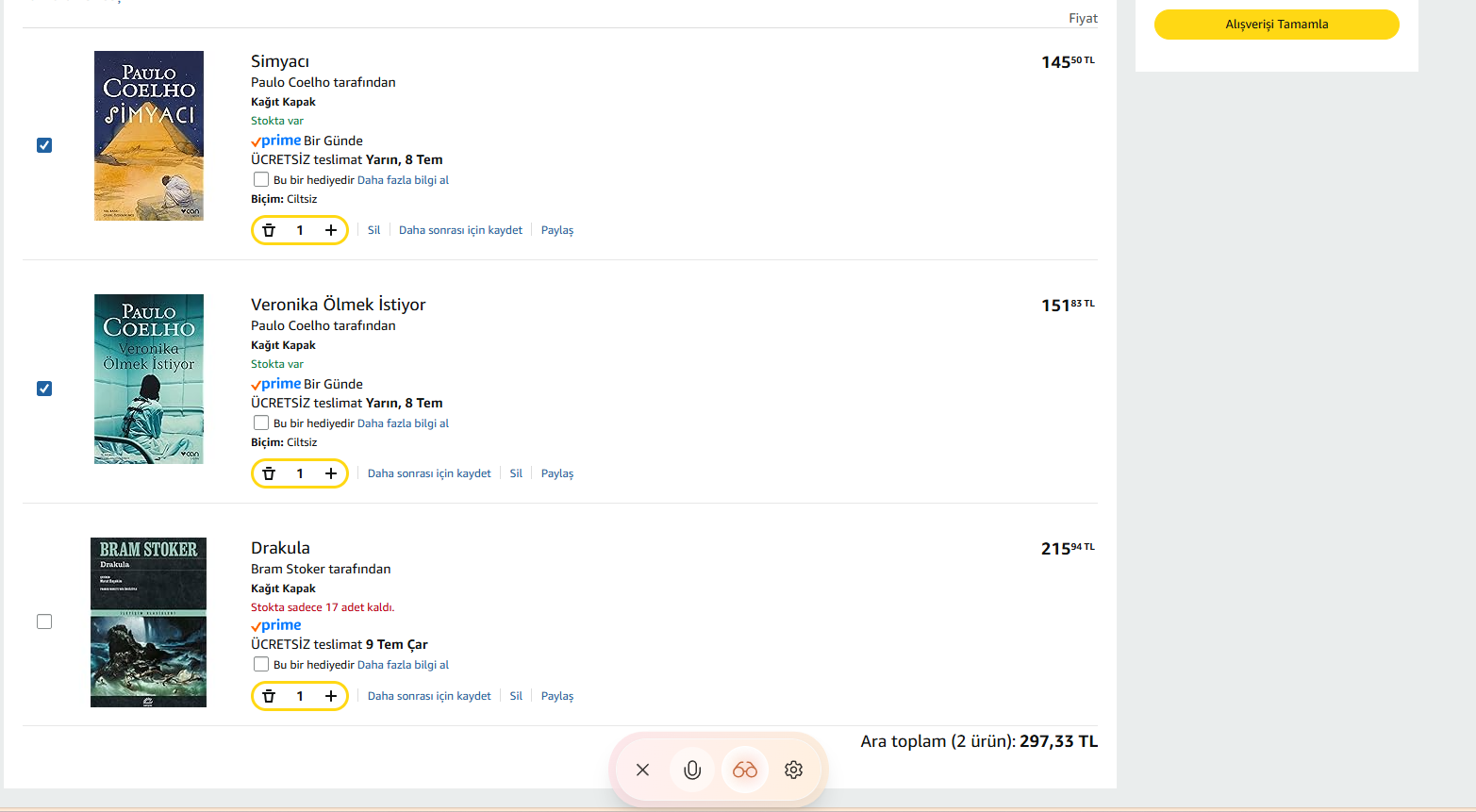Click the price 145,50 TL of Simyacı
Screen dimensions: 1476x812
coord(1068,62)
